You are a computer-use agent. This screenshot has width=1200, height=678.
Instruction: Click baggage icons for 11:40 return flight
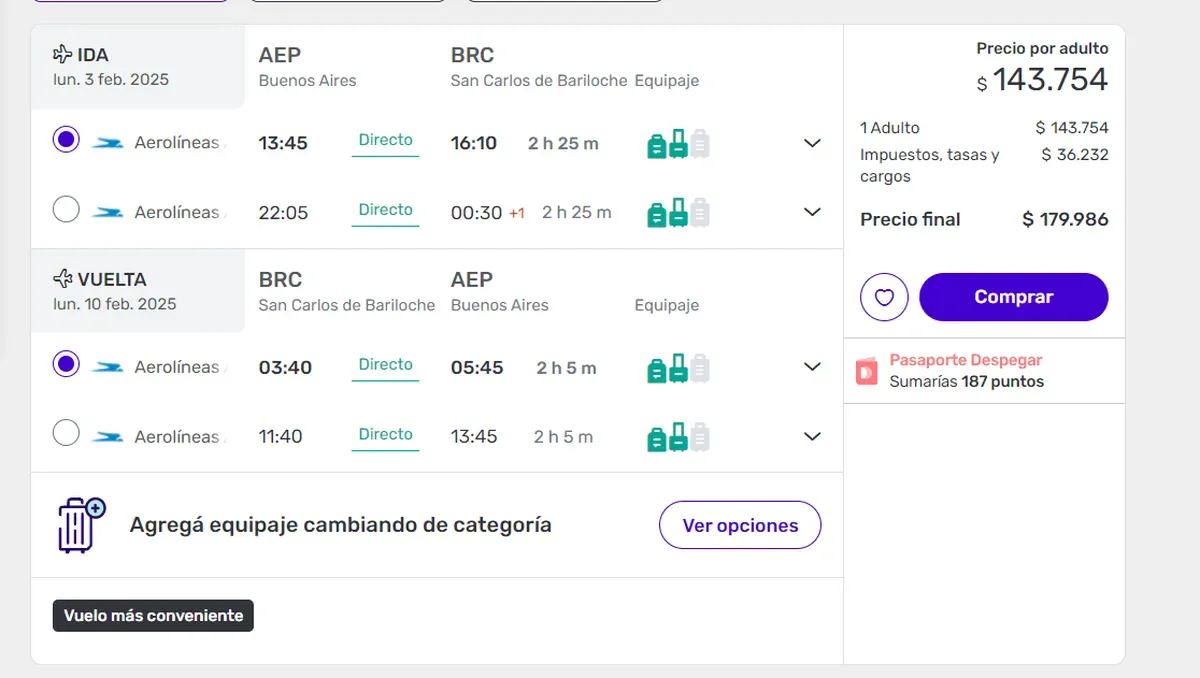tap(678, 437)
